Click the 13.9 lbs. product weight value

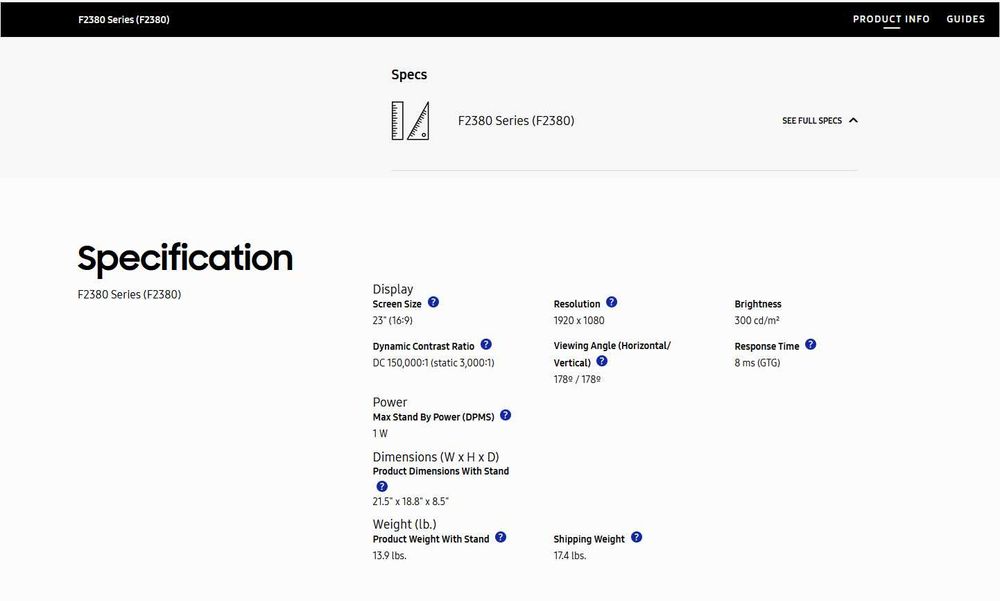coord(390,556)
